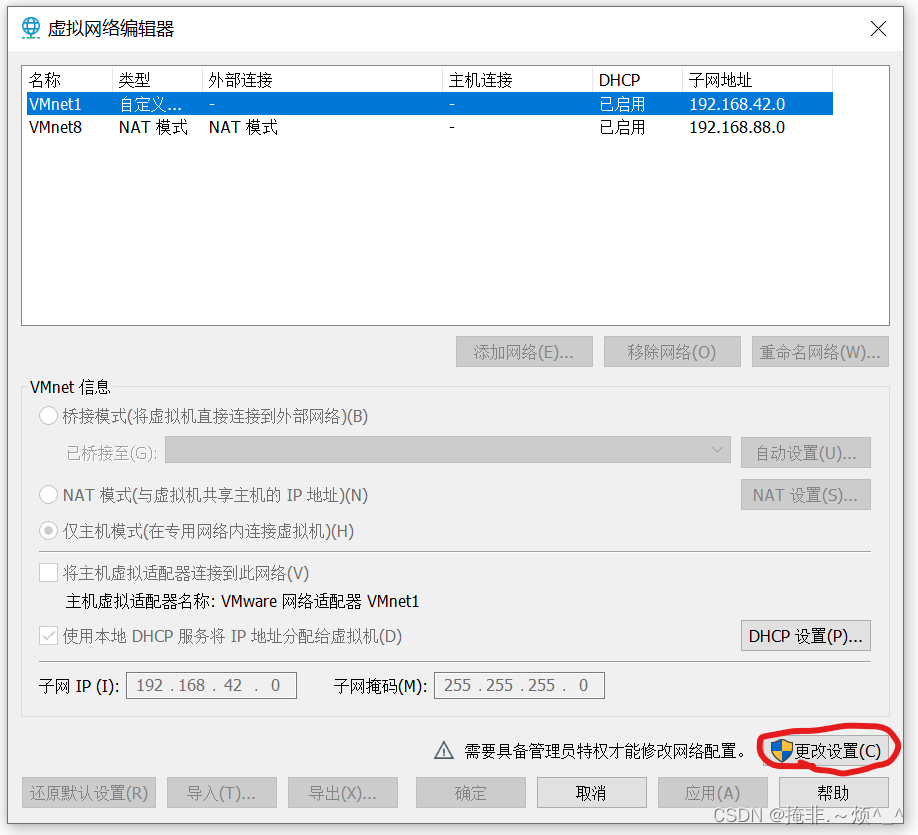The image size is (918, 835).
Task: Open NAT 设置(S) dialog
Action: tap(806, 495)
